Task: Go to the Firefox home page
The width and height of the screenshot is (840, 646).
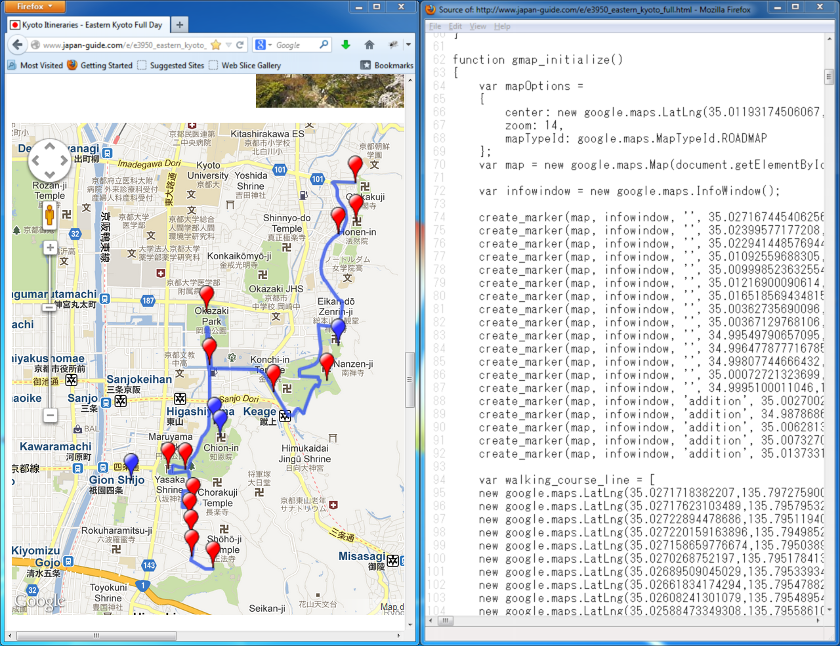Action: (369, 45)
